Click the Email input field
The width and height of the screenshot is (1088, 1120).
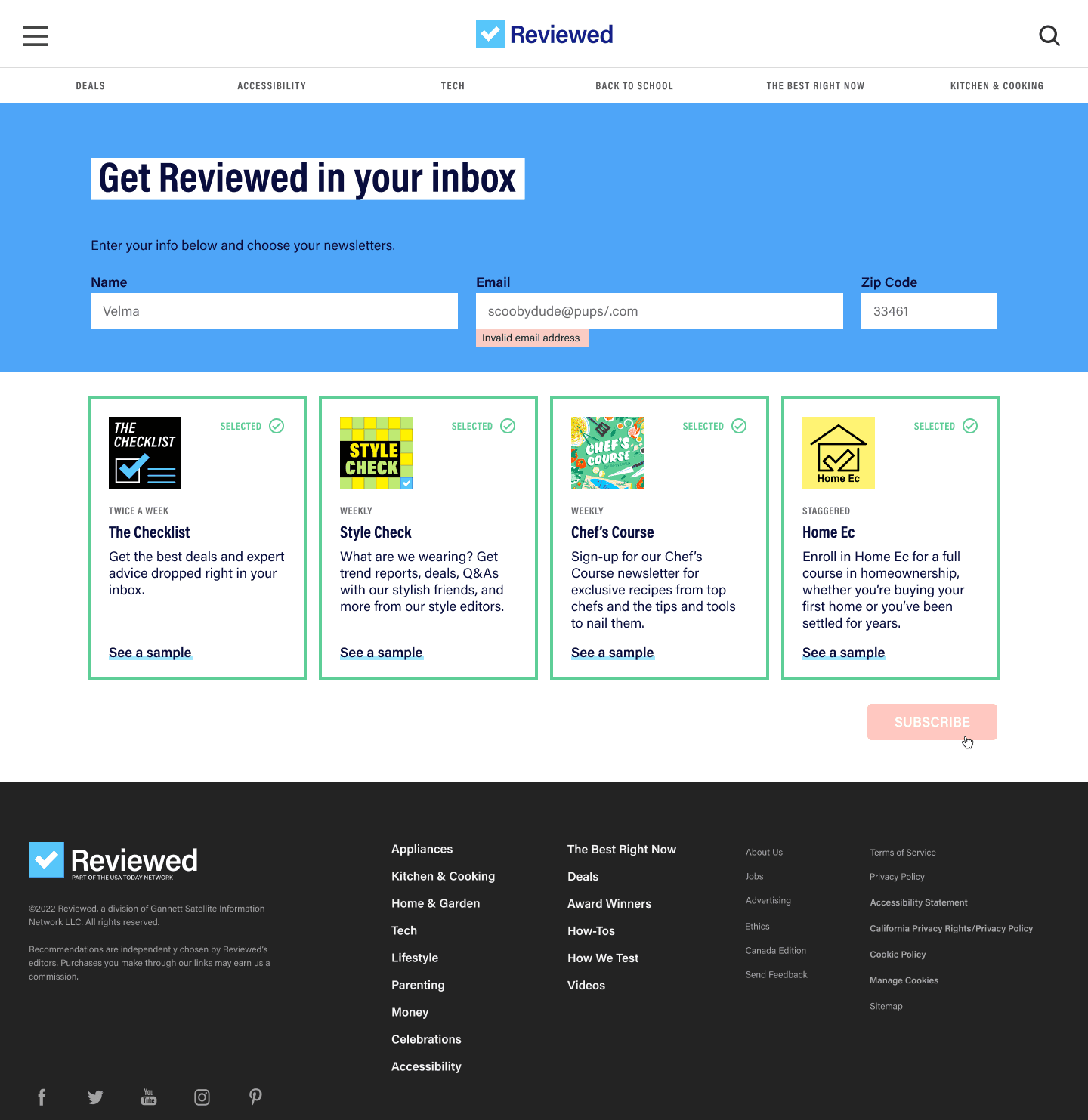pyautogui.click(x=660, y=311)
